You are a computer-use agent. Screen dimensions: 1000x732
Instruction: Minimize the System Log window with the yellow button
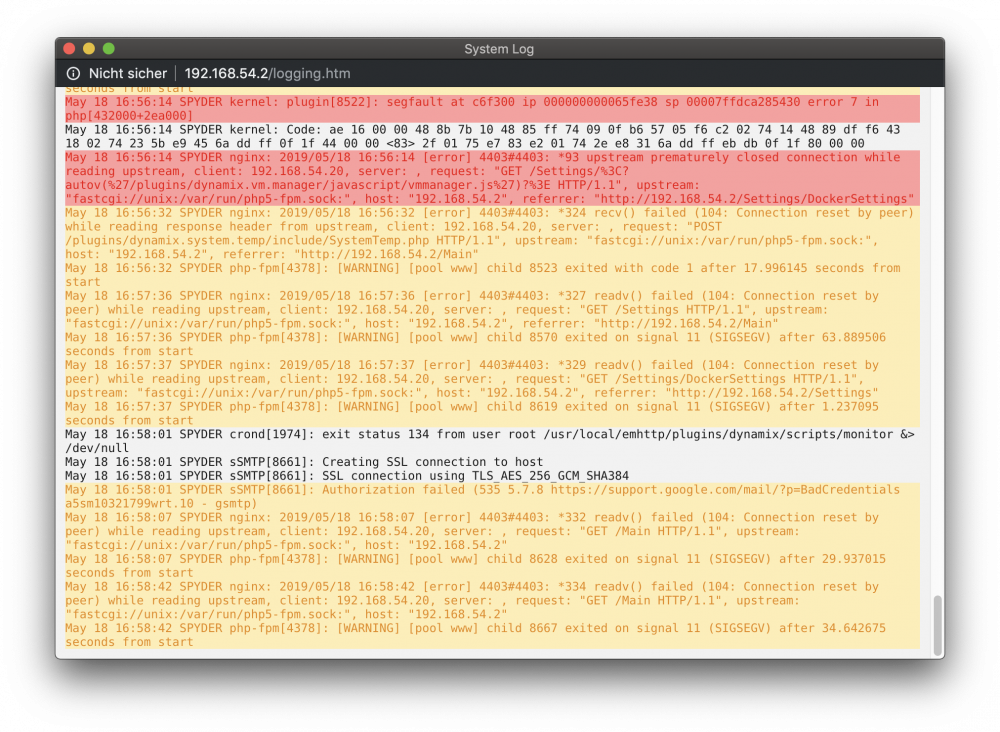point(89,48)
